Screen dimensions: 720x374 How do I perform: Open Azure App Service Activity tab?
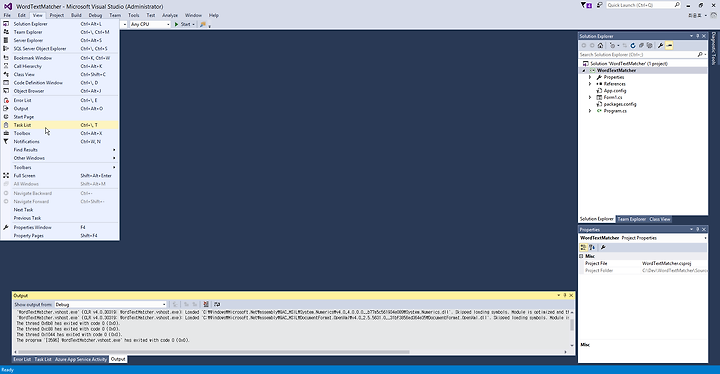click(x=81, y=359)
